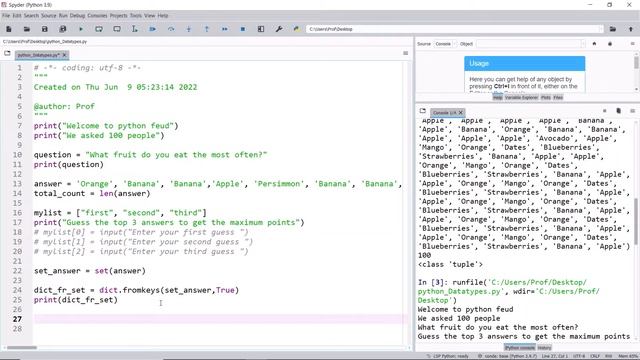Go to Help pane home
The image size is (640, 360).
click(594, 44)
